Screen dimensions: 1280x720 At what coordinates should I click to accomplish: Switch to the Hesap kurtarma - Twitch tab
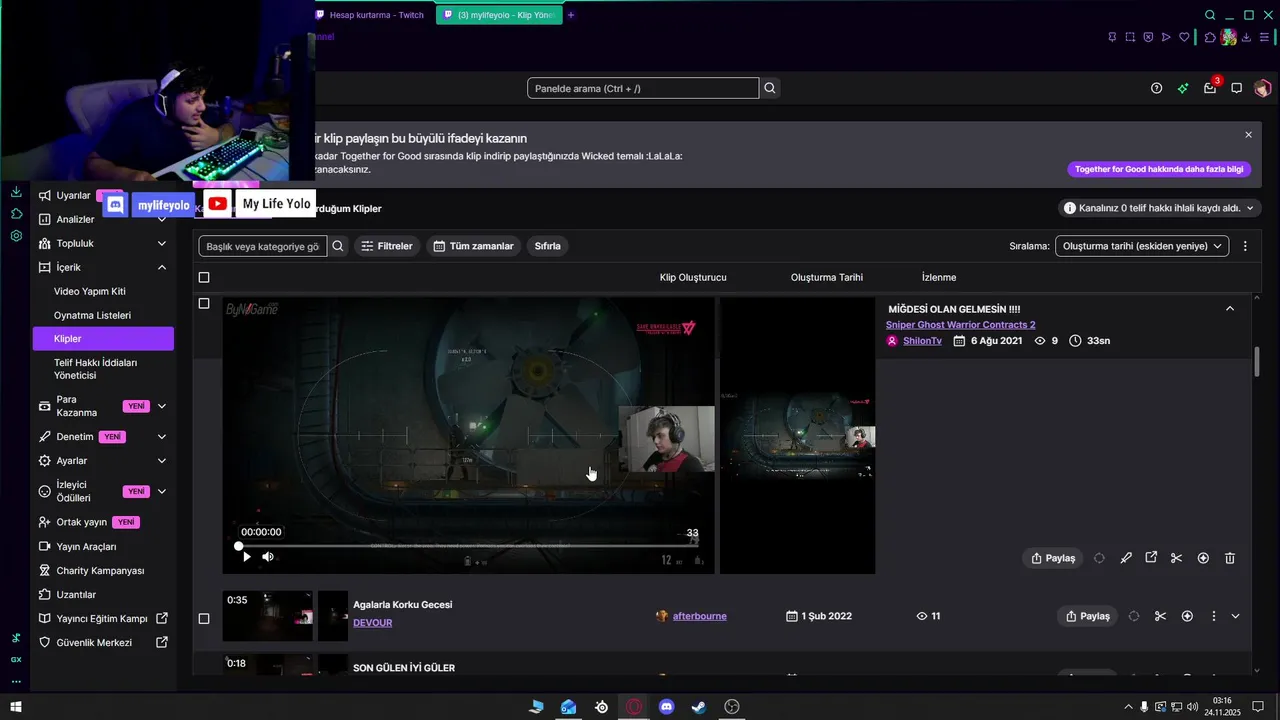click(370, 15)
